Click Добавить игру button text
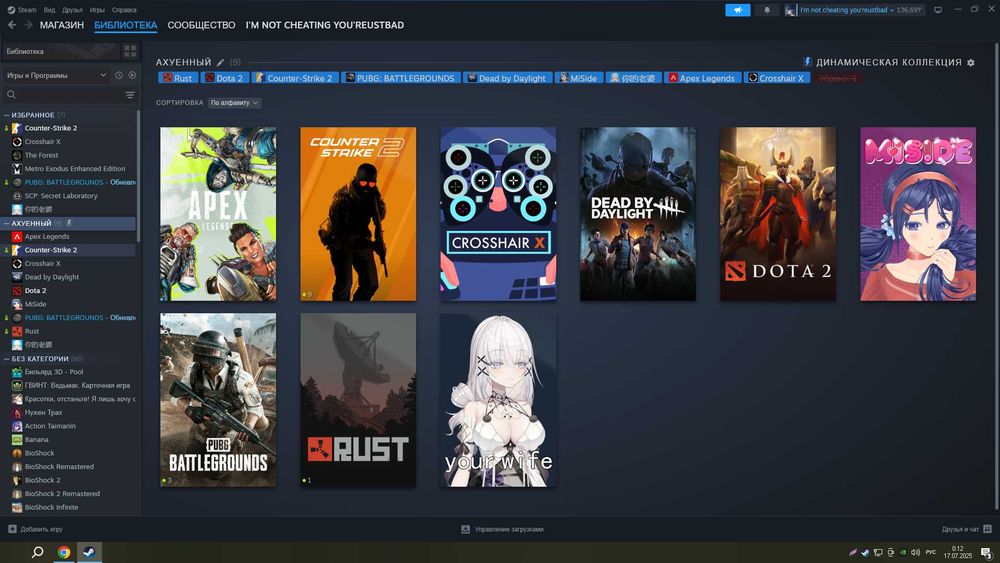Viewport: 1000px width, 563px height. click(x=41, y=529)
